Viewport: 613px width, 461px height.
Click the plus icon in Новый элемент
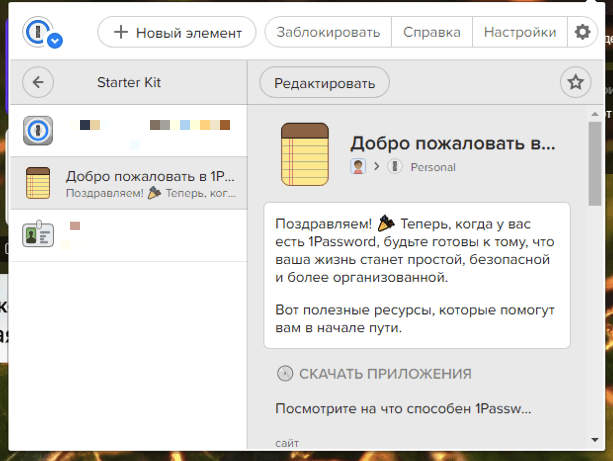click(x=121, y=32)
